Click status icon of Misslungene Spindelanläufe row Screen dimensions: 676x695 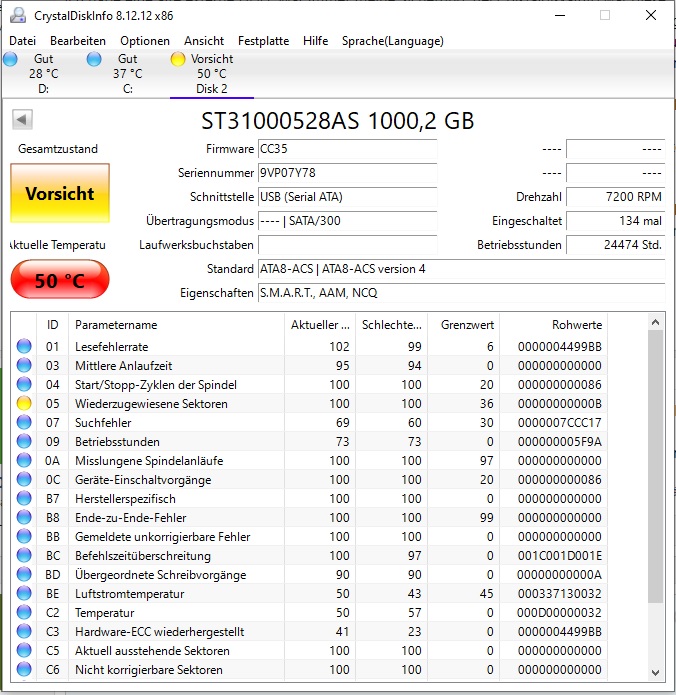coord(24,461)
